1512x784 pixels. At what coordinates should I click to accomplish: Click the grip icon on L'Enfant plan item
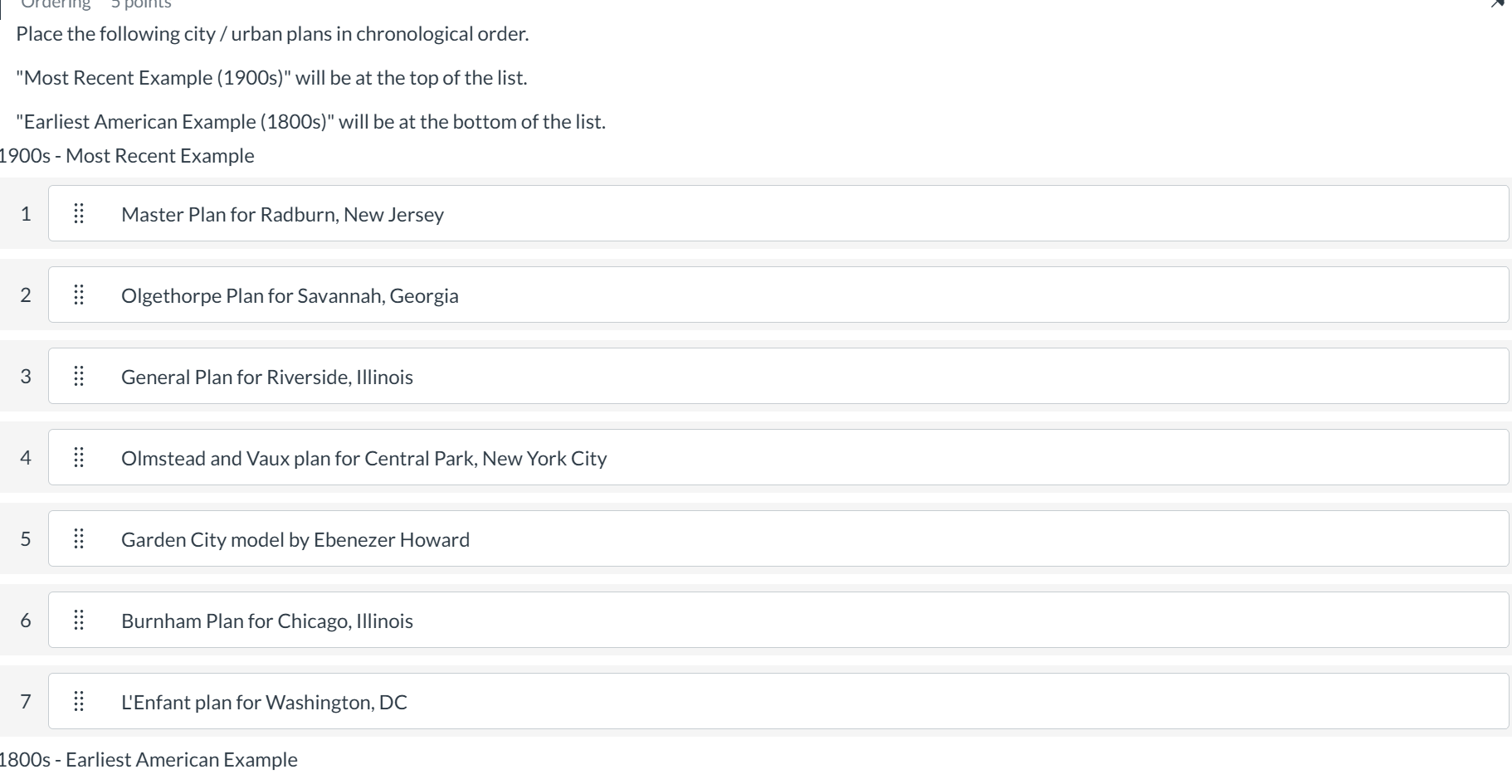(x=79, y=701)
